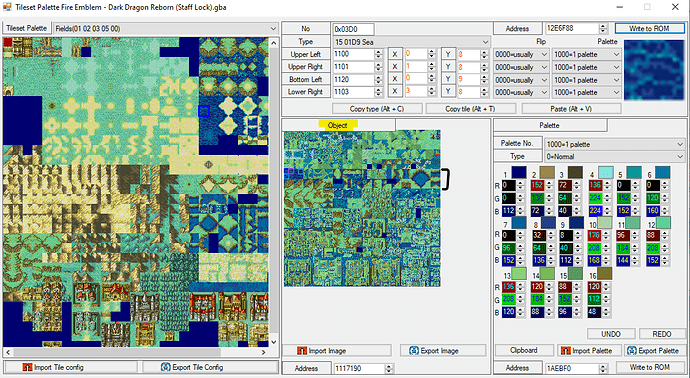
Task: Click the Export Palette button
Action: click(655, 351)
